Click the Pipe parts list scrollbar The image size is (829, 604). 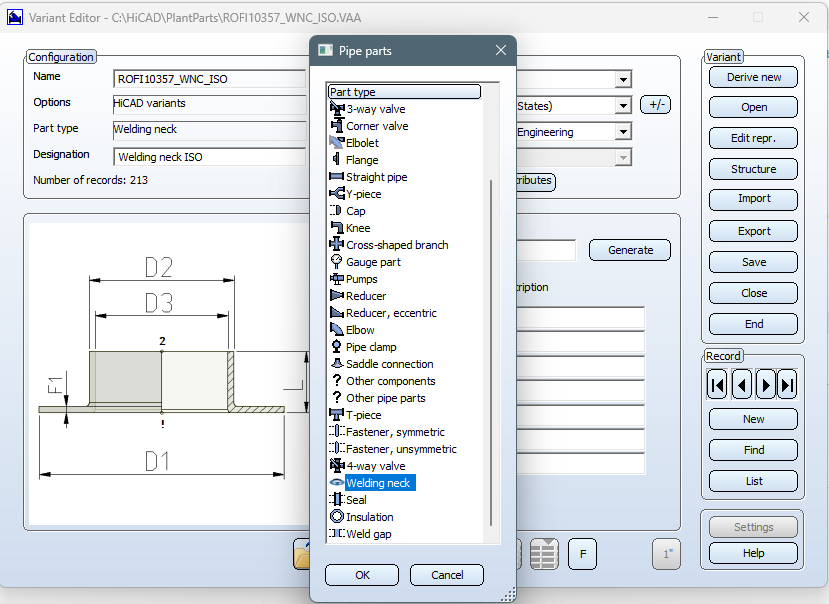490,350
